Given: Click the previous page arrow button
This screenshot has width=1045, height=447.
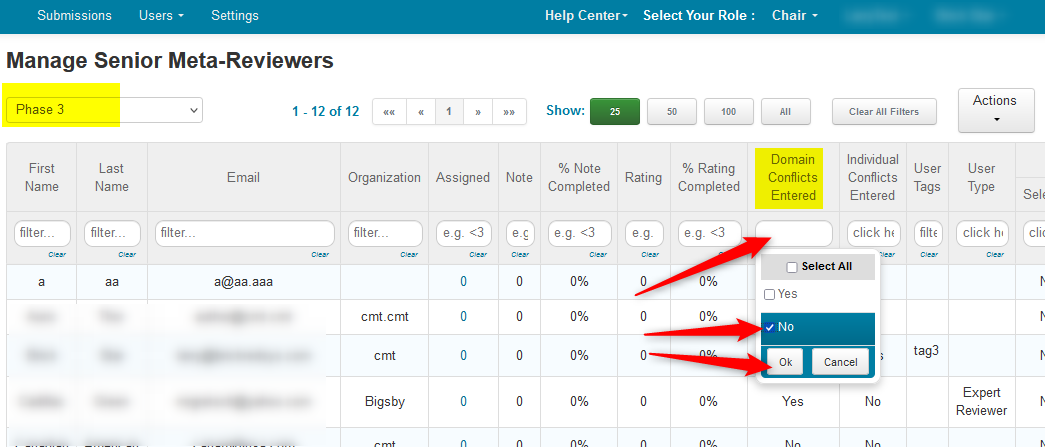Looking at the screenshot, I should click(421, 112).
